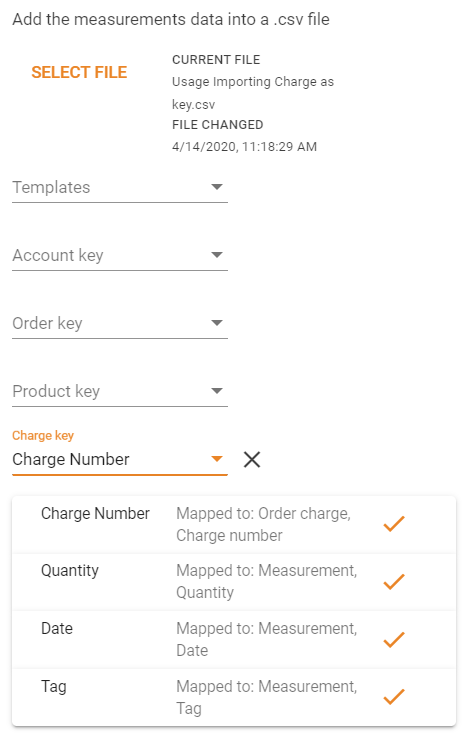Click the checkmark beside Quantity row
This screenshot has width=464, height=736.
click(394, 582)
